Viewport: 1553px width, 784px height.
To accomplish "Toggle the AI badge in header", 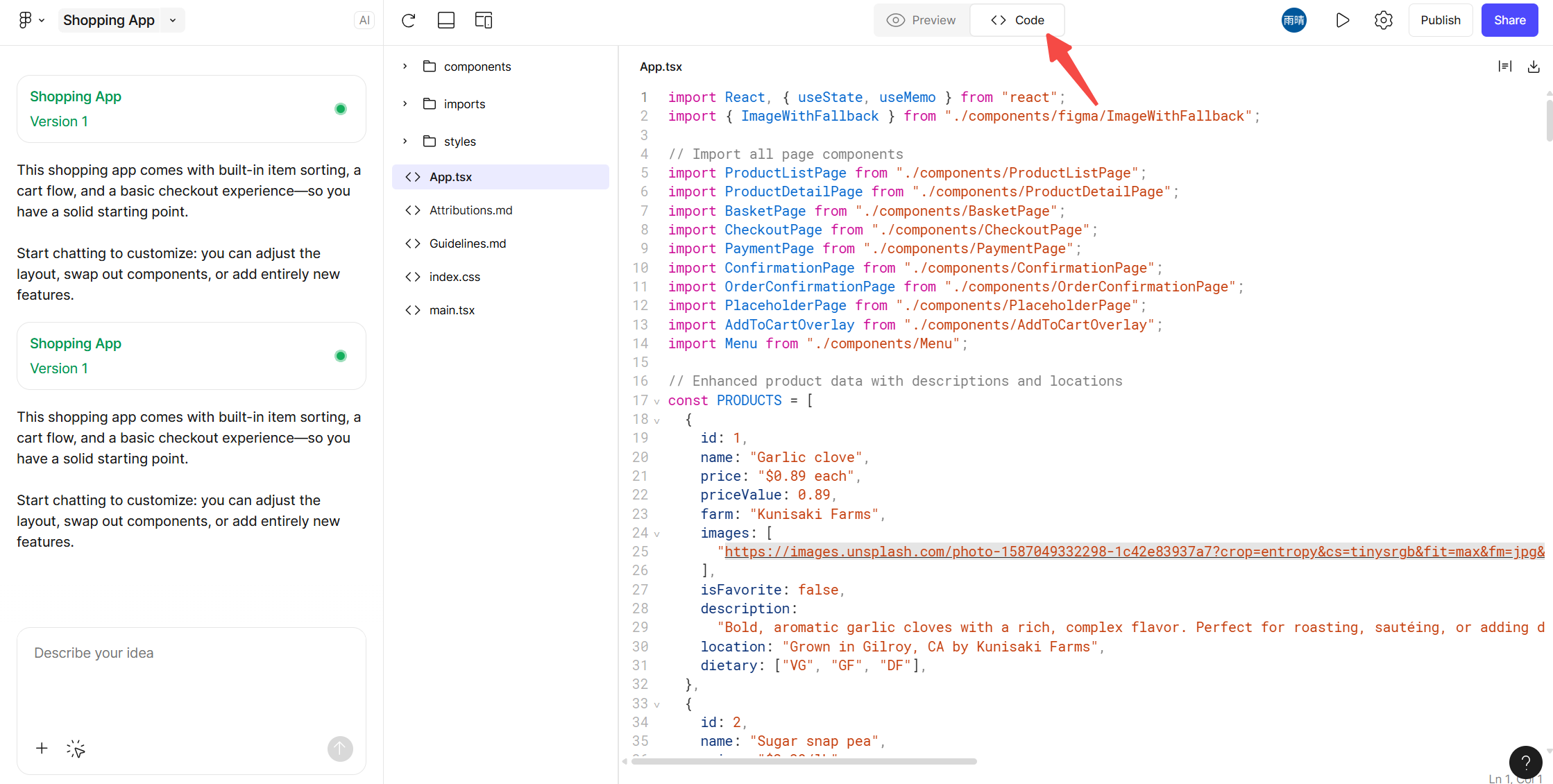I will click(x=364, y=20).
